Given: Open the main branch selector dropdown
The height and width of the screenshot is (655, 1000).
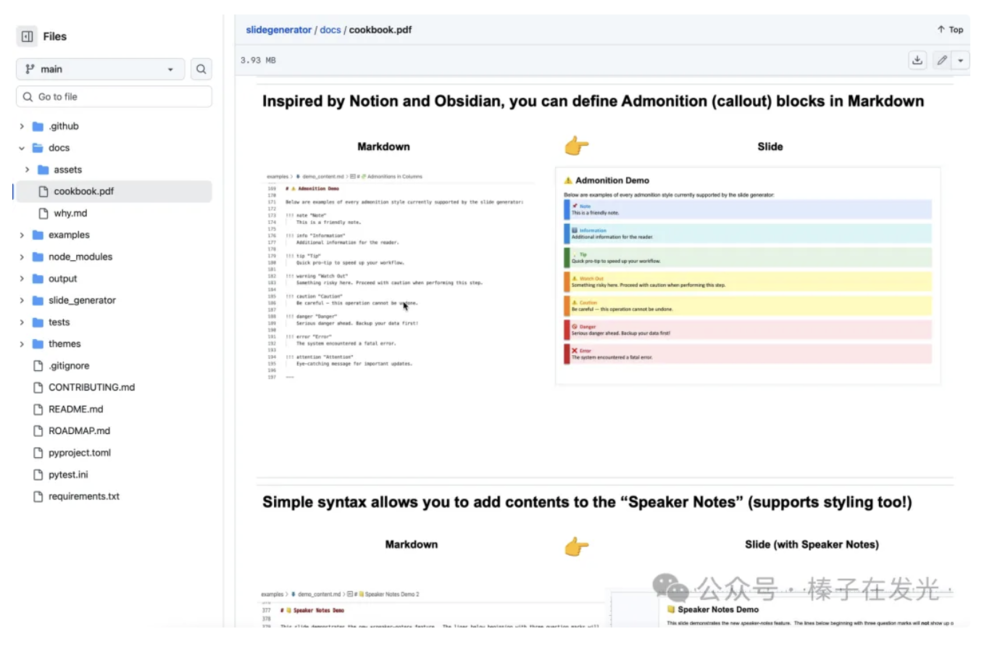Looking at the screenshot, I should (99, 69).
